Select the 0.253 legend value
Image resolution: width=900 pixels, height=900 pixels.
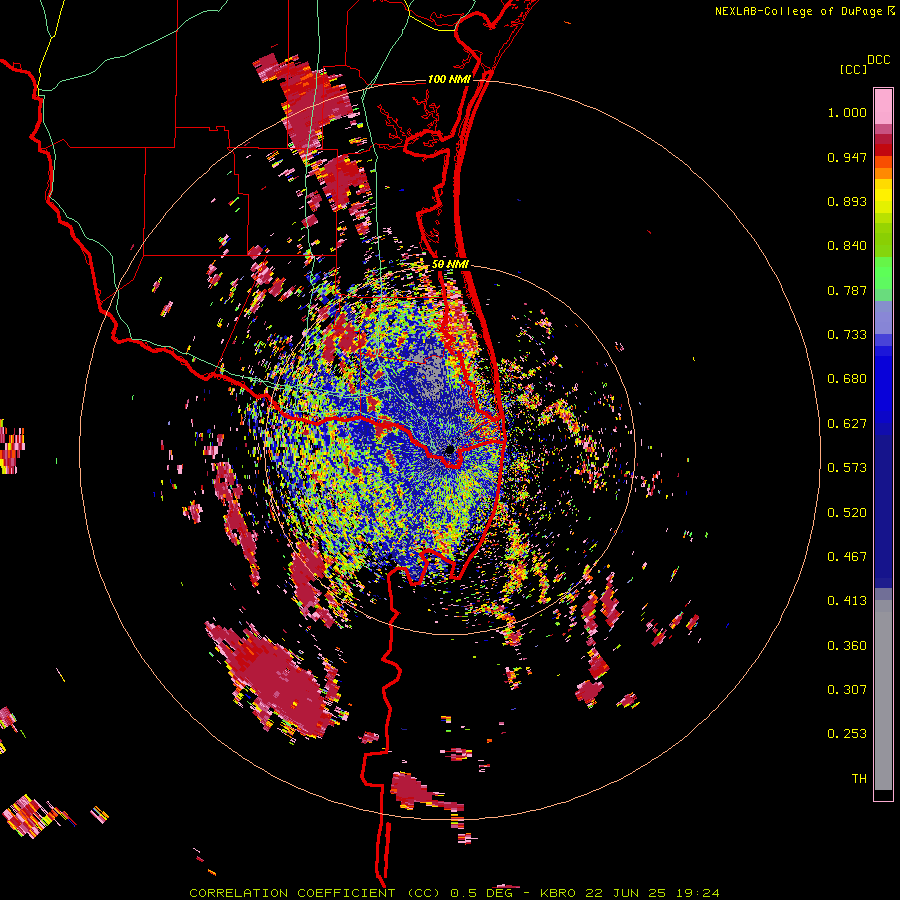pos(847,734)
